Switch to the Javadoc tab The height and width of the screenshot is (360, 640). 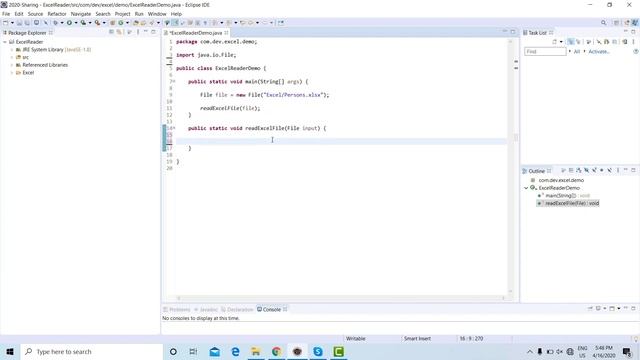click(206, 309)
